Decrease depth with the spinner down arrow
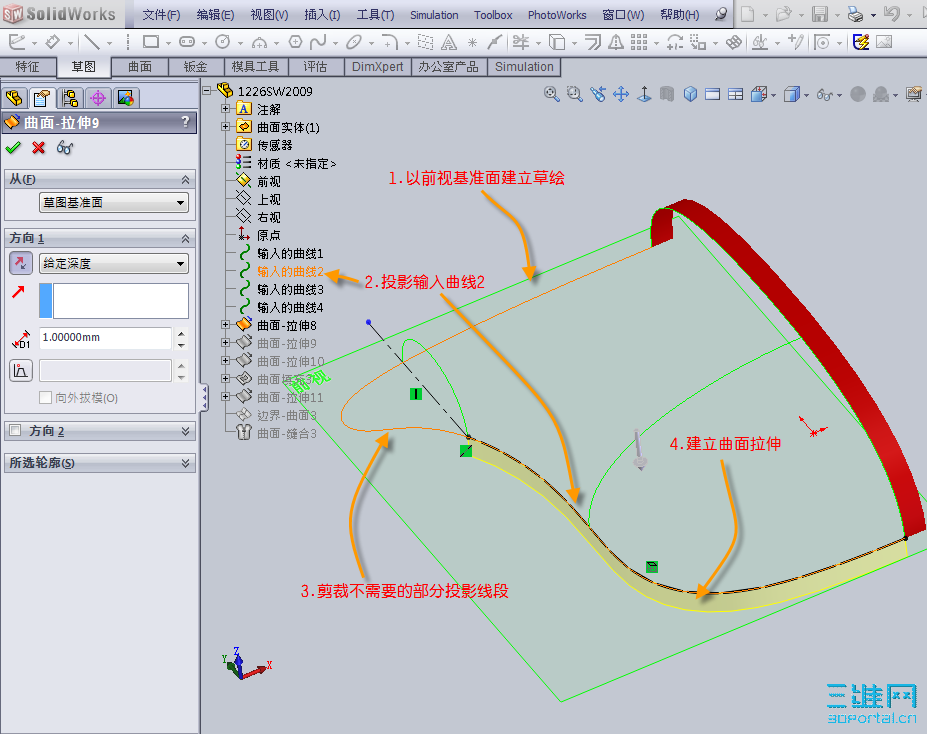Viewport: 927px width, 734px height. coord(181,345)
